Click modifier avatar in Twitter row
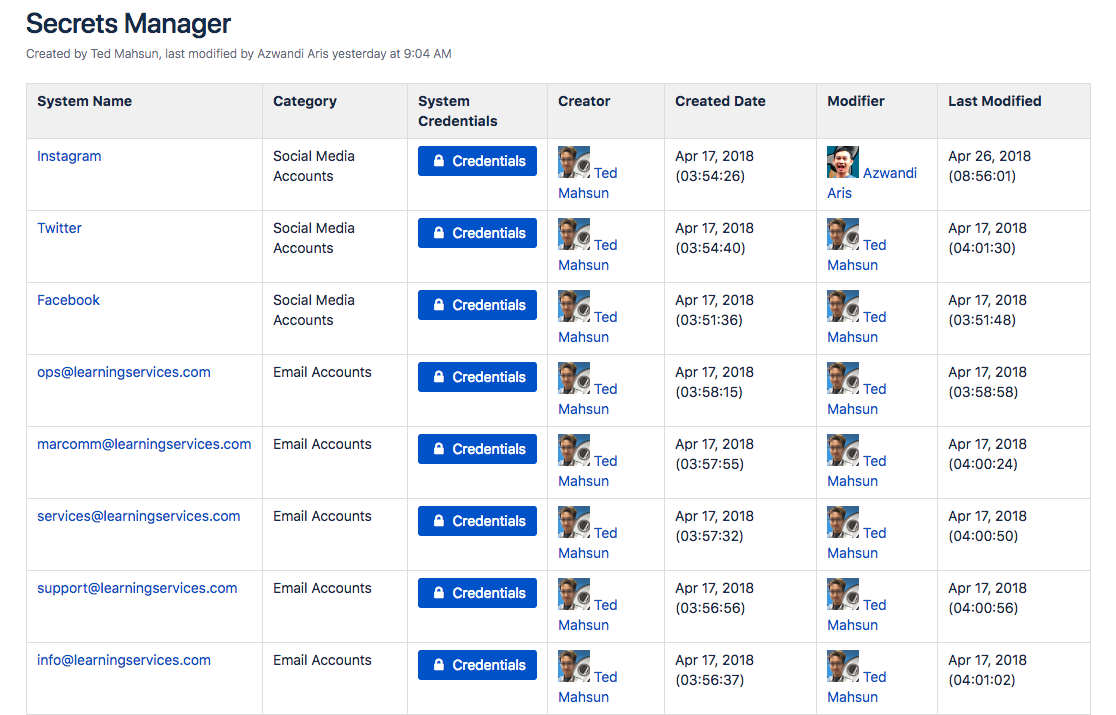Image resolution: width=1116 pixels, height=715 pixels. [x=843, y=233]
